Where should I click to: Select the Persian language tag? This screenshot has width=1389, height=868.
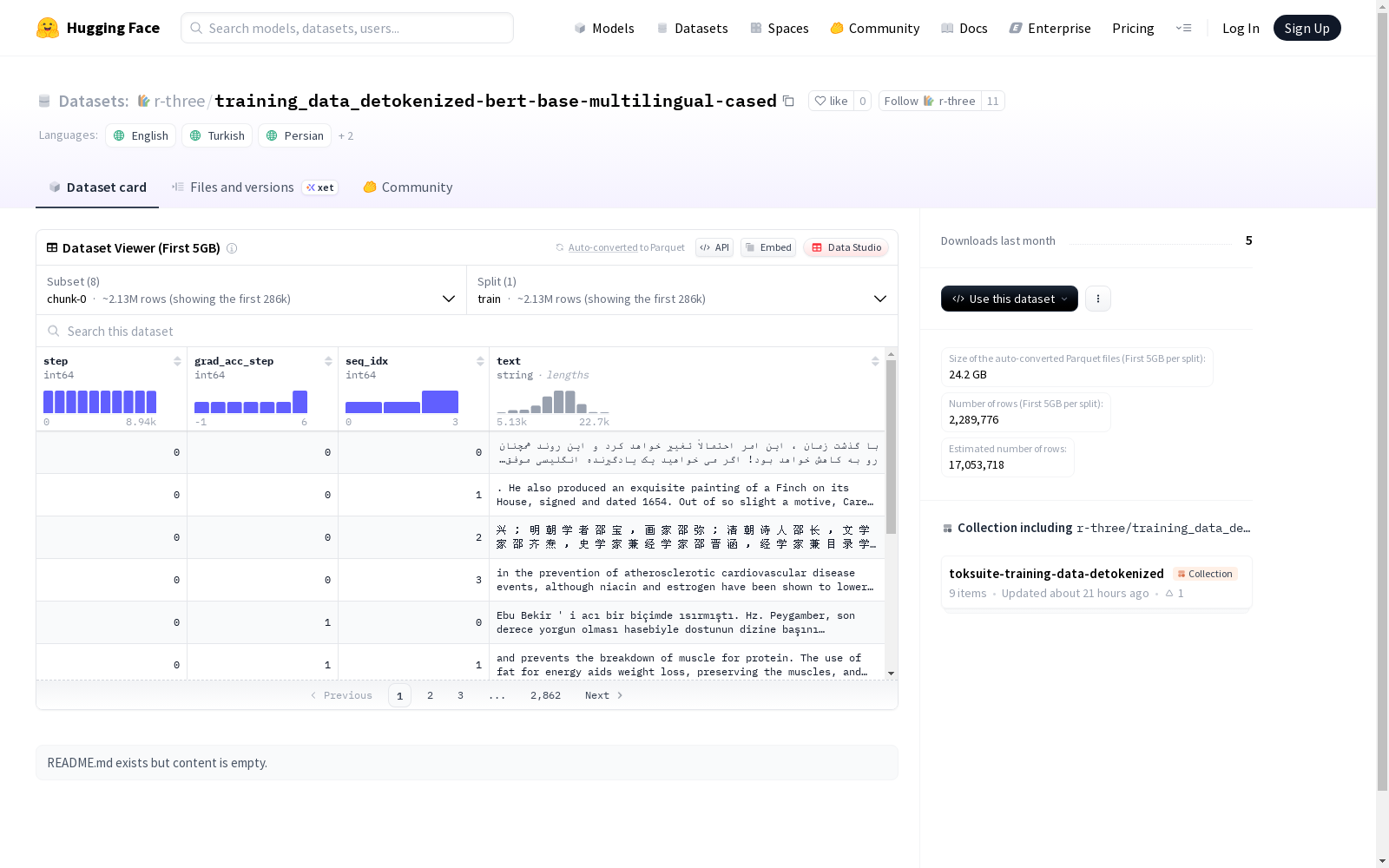294,135
